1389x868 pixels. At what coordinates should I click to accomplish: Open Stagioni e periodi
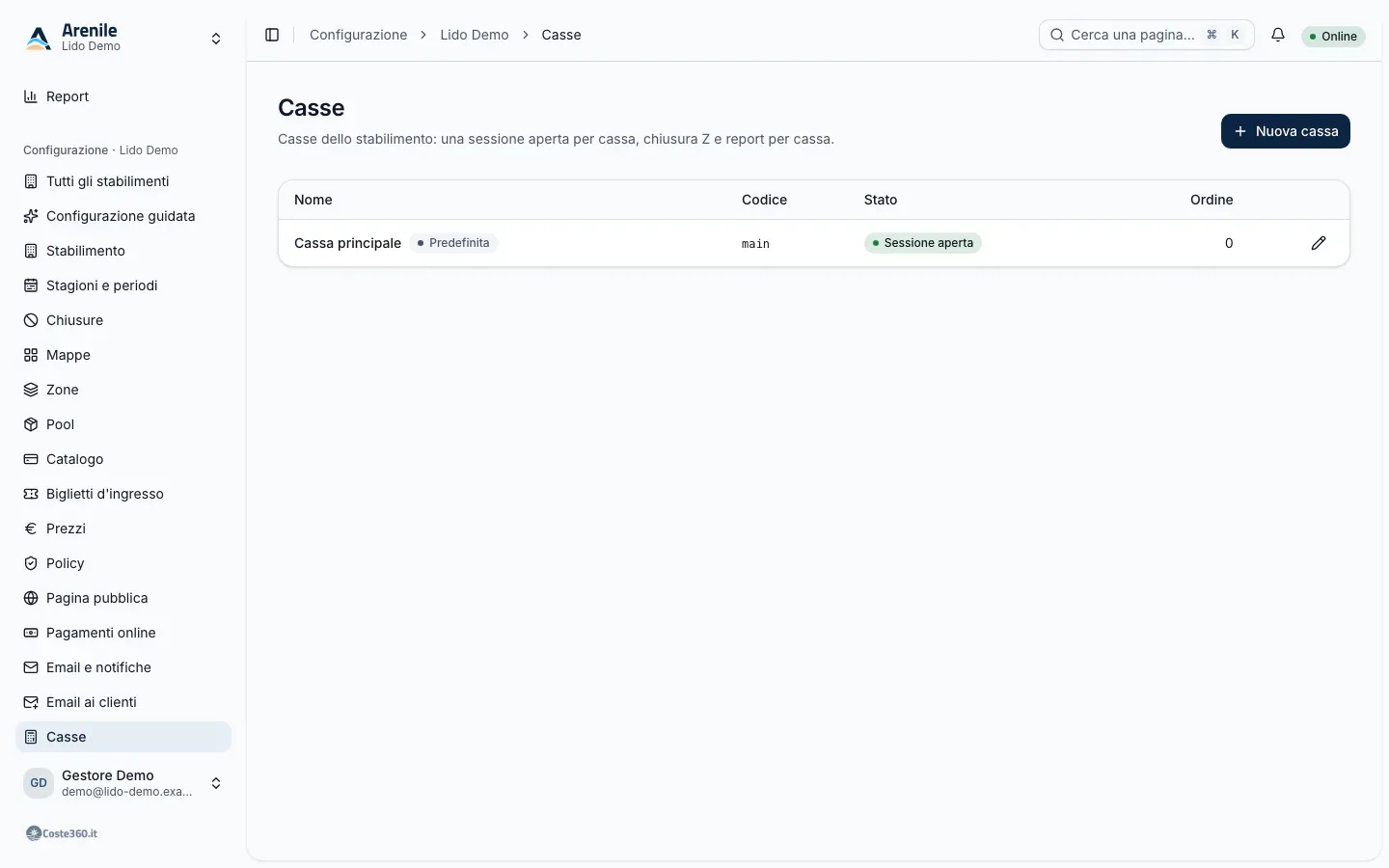point(123,285)
